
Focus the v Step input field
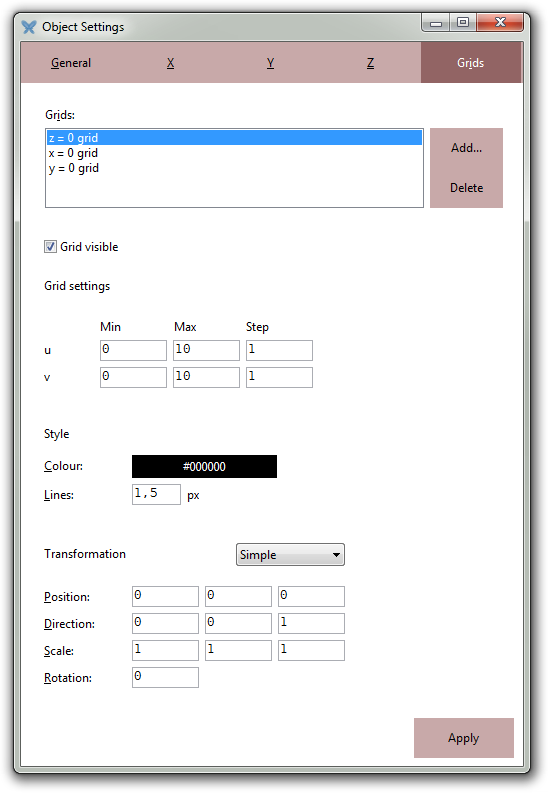click(279, 377)
